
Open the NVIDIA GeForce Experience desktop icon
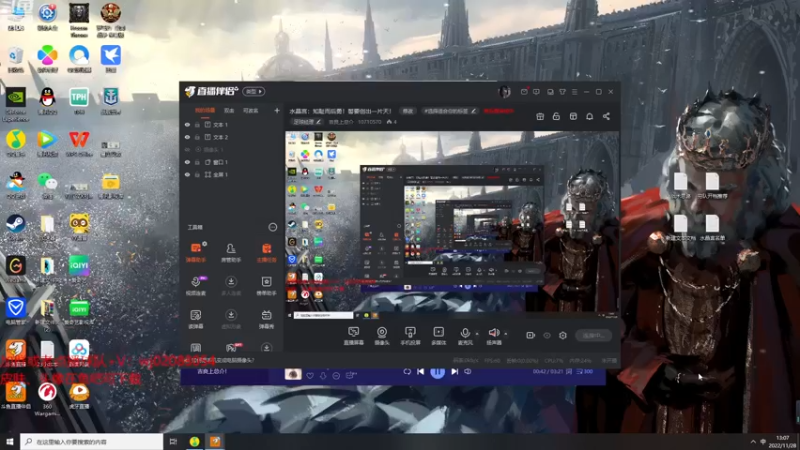point(15,104)
